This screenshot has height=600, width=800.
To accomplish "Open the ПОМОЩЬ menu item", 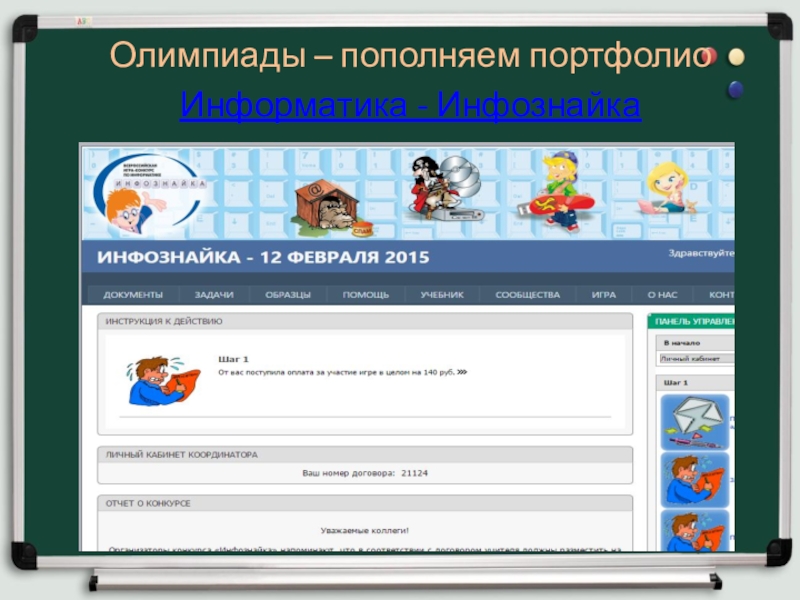I will pos(365,295).
